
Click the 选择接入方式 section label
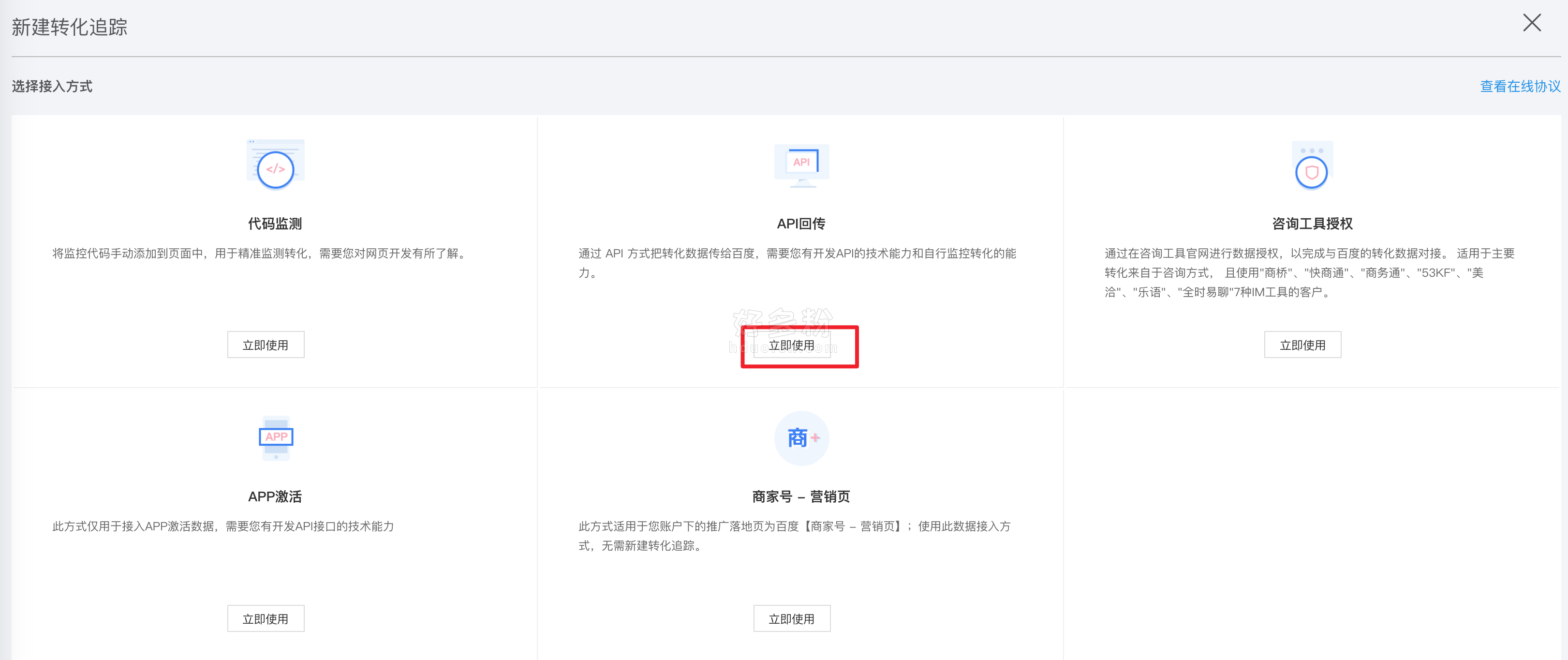(x=52, y=87)
